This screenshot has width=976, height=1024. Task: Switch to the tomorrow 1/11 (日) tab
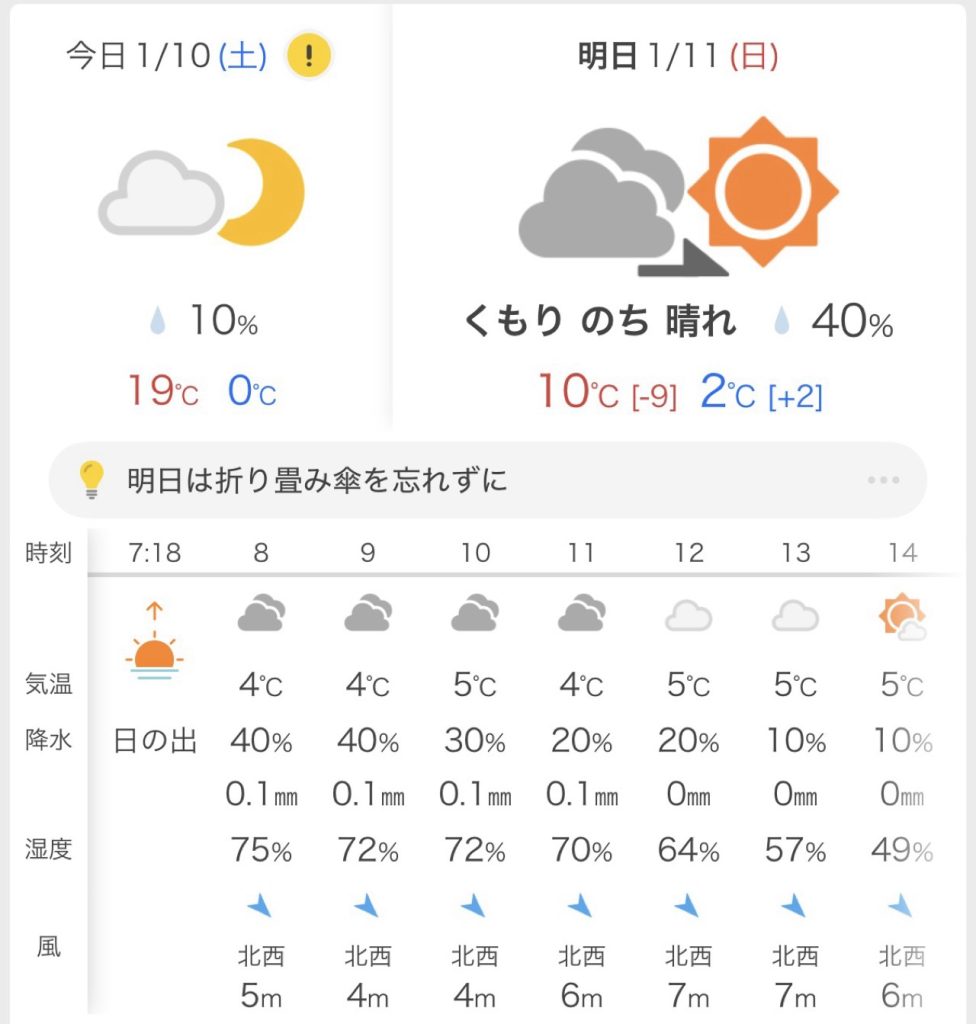coord(679,57)
